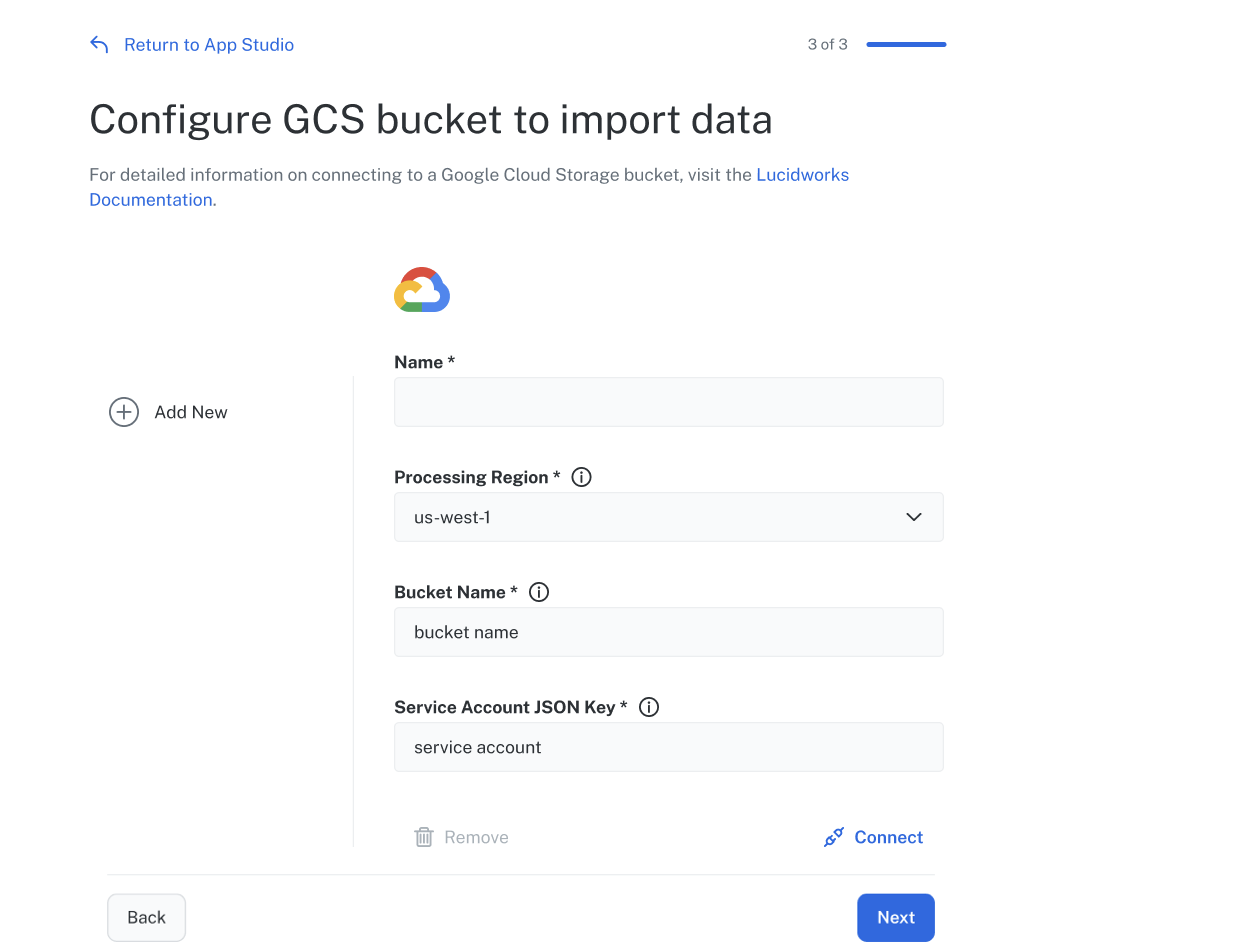Click the Google Cloud logo
The width and height of the screenshot is (1241, 949).
(x=421, y=289)
